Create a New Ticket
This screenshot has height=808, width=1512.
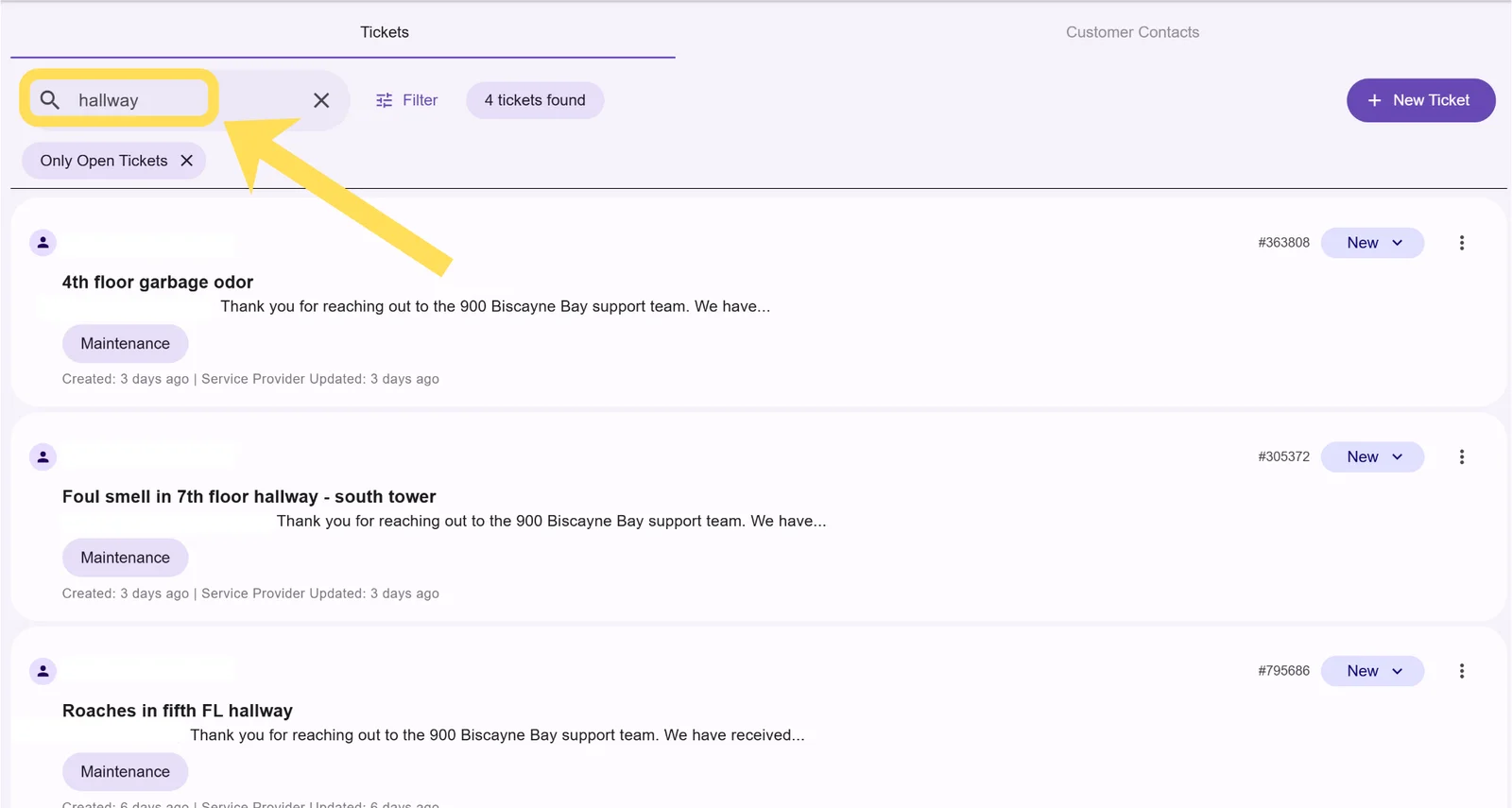tap(1420, 100)
